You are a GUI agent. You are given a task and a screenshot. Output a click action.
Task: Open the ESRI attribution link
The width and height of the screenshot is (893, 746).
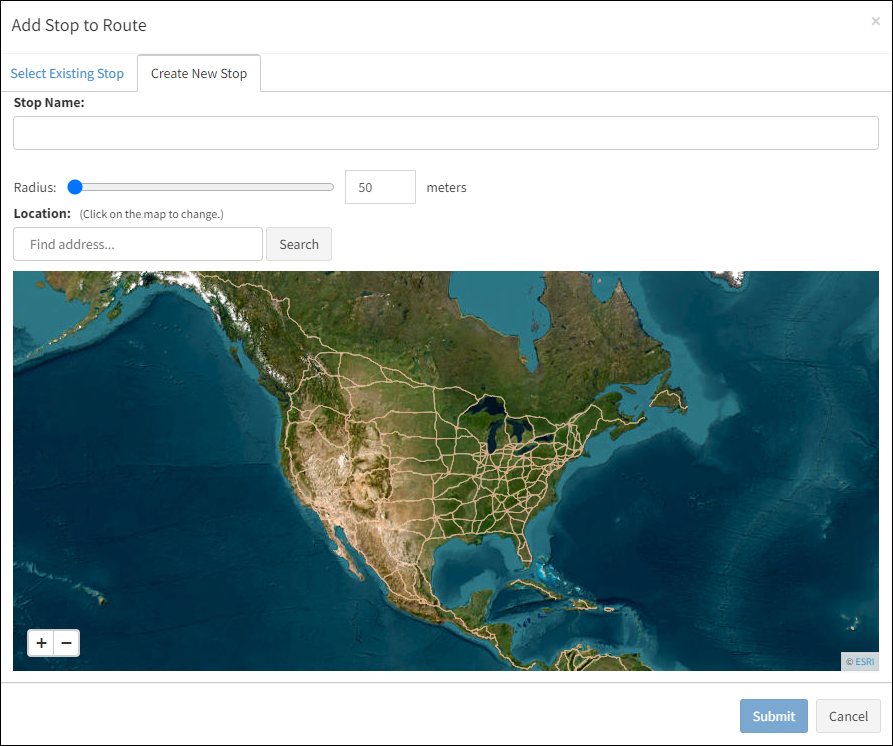864,662
